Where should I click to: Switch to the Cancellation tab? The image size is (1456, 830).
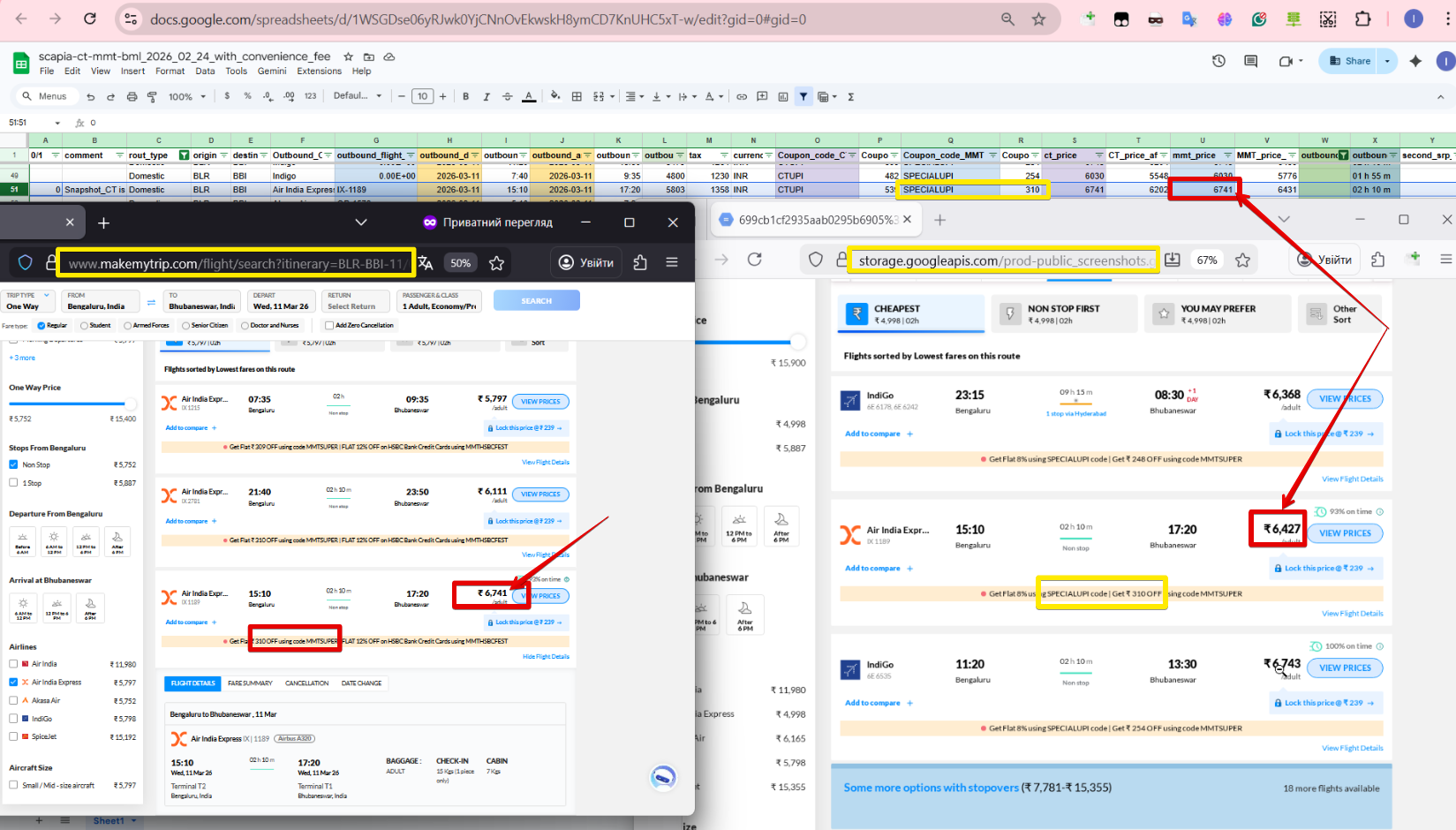[307, 683]
